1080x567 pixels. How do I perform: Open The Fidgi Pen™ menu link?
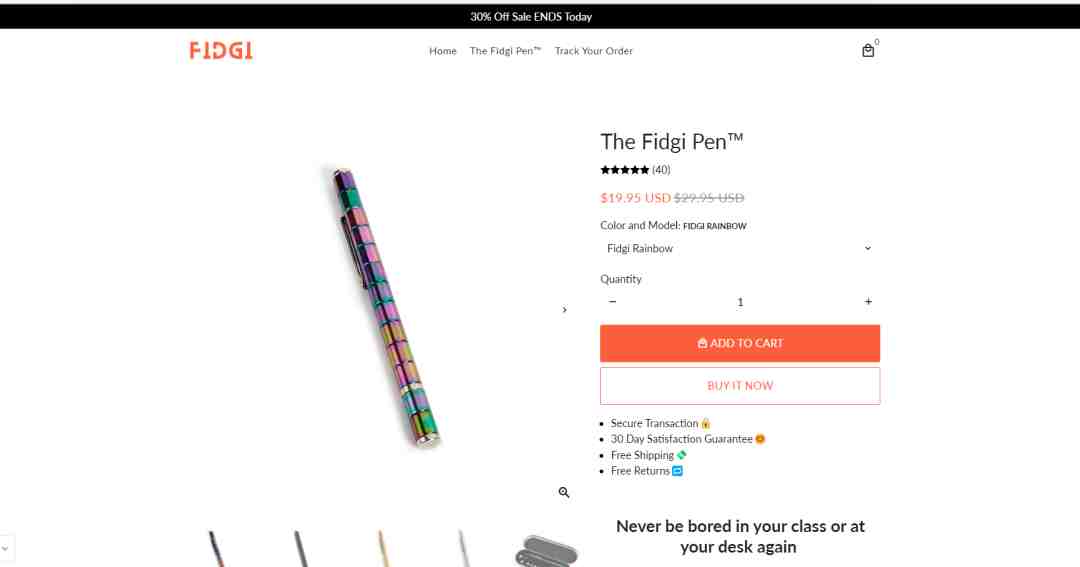(506, 51)
